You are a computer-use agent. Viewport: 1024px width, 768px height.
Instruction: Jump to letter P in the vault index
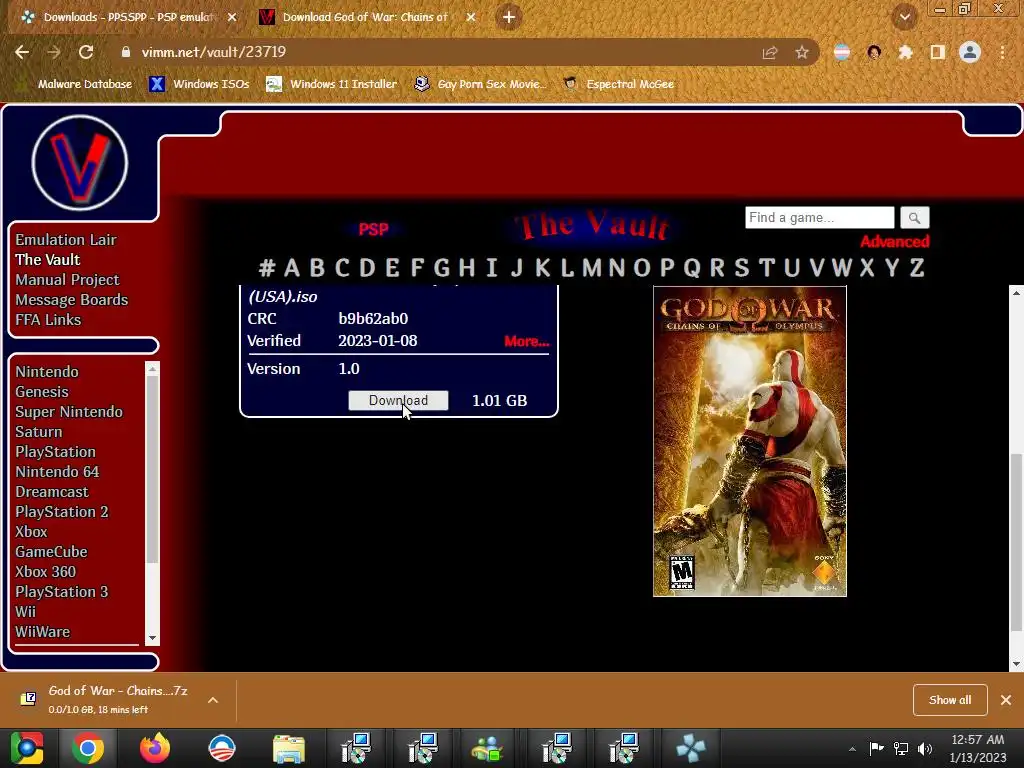[667, 268]
